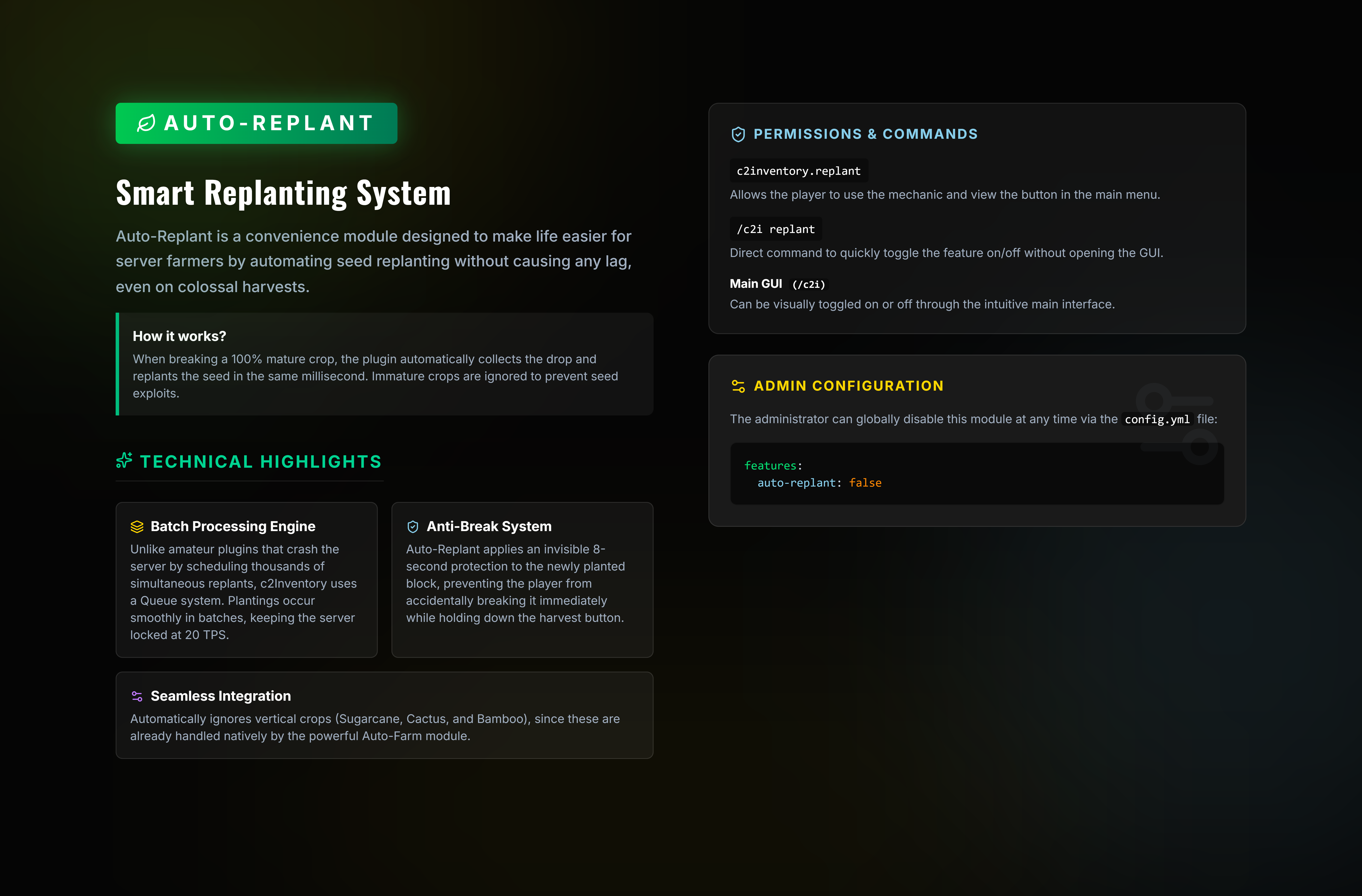This screenshot has height=896, width=1362.
Task: Click the description starting 'Direct command to quickly toggle'
Action: pyautogui.click(x=947, y=253)
